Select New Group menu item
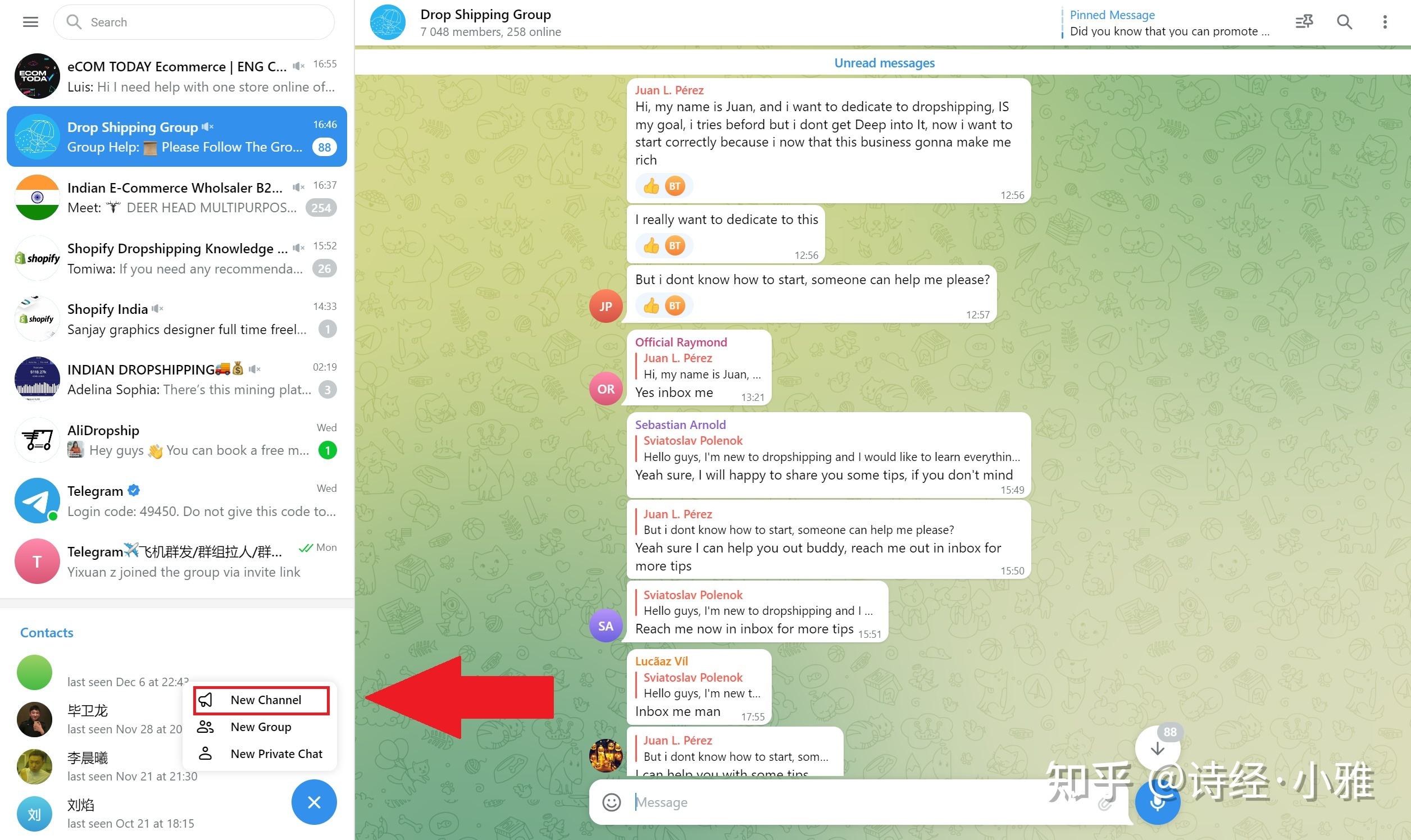Screen dimensions: 1411x840 [x=262, y=726]
